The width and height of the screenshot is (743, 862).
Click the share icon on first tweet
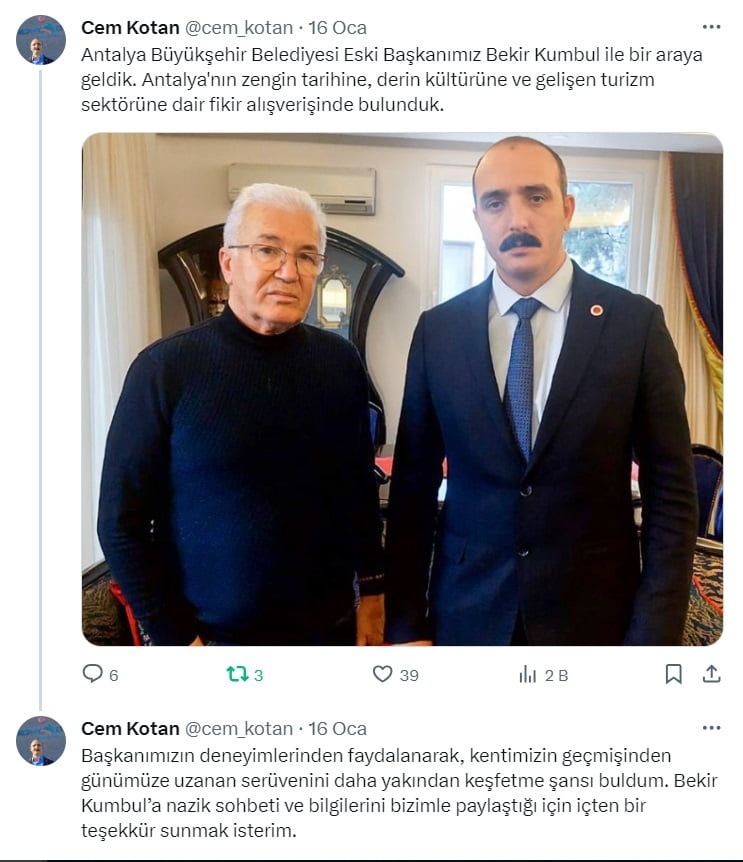click(x=711, y=674)
